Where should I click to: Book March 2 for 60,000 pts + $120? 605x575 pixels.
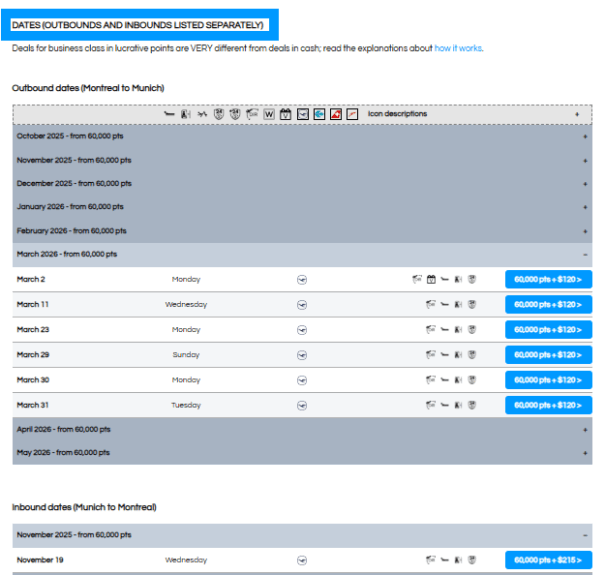548,279
